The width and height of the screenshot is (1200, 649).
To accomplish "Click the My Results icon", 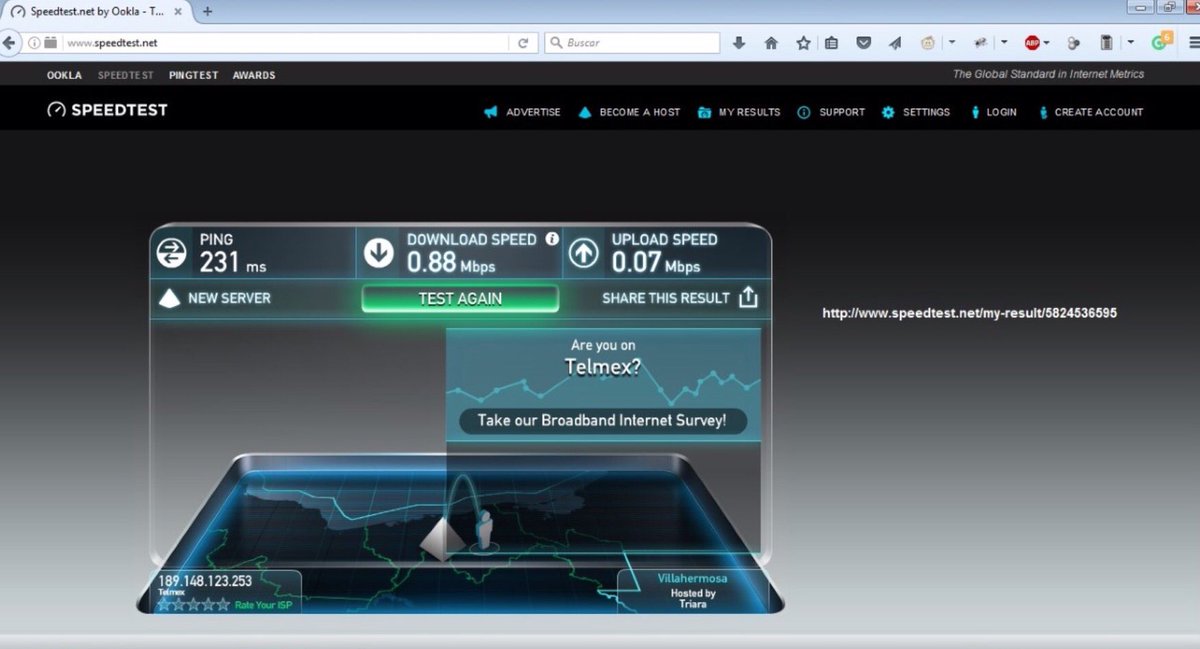I will pyautogui.click(x=705, y=112).
